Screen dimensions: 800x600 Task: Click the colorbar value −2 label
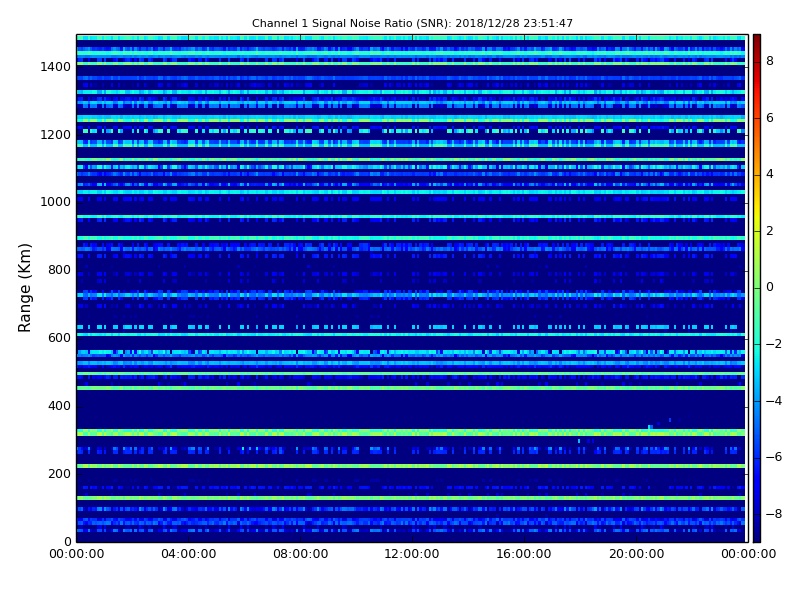coord(774,344)
